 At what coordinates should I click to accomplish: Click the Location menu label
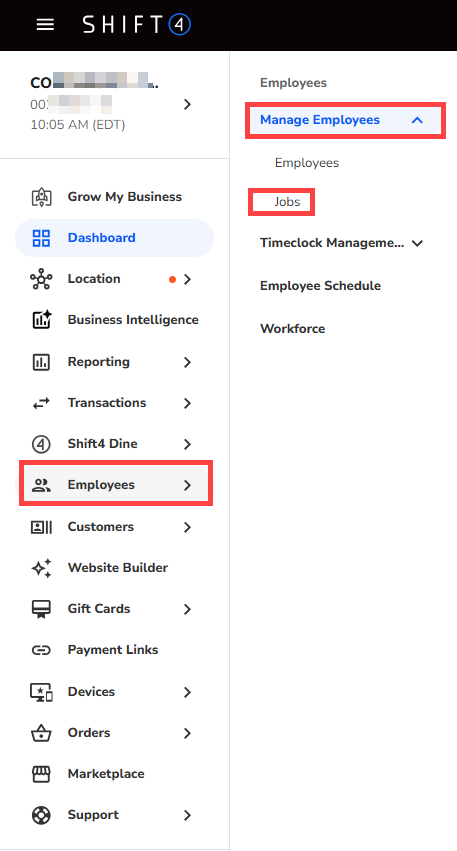[94, 279]
